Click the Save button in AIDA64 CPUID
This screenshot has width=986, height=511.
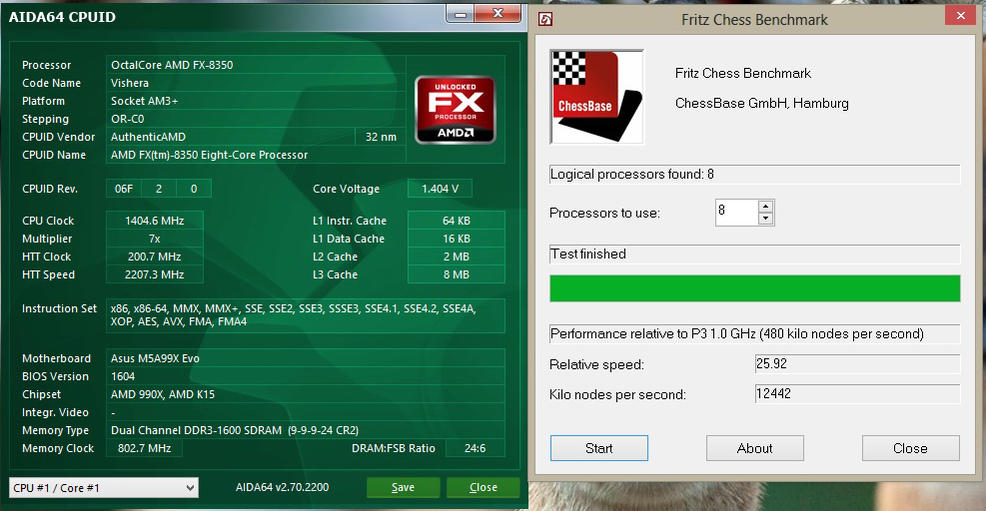tap(402, 487)
